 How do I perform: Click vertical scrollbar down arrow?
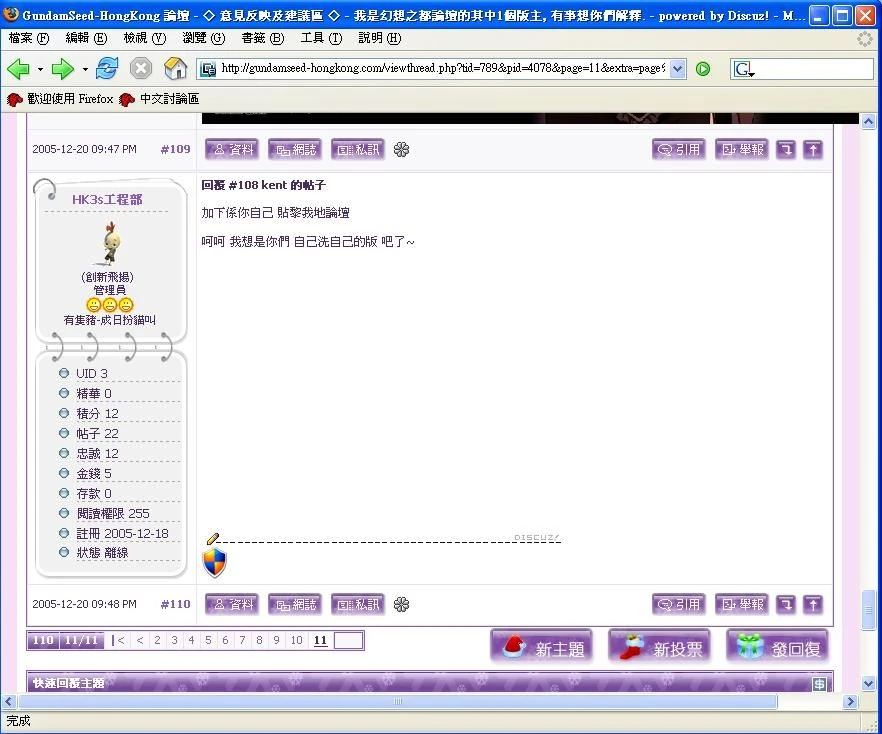(868, 684)
